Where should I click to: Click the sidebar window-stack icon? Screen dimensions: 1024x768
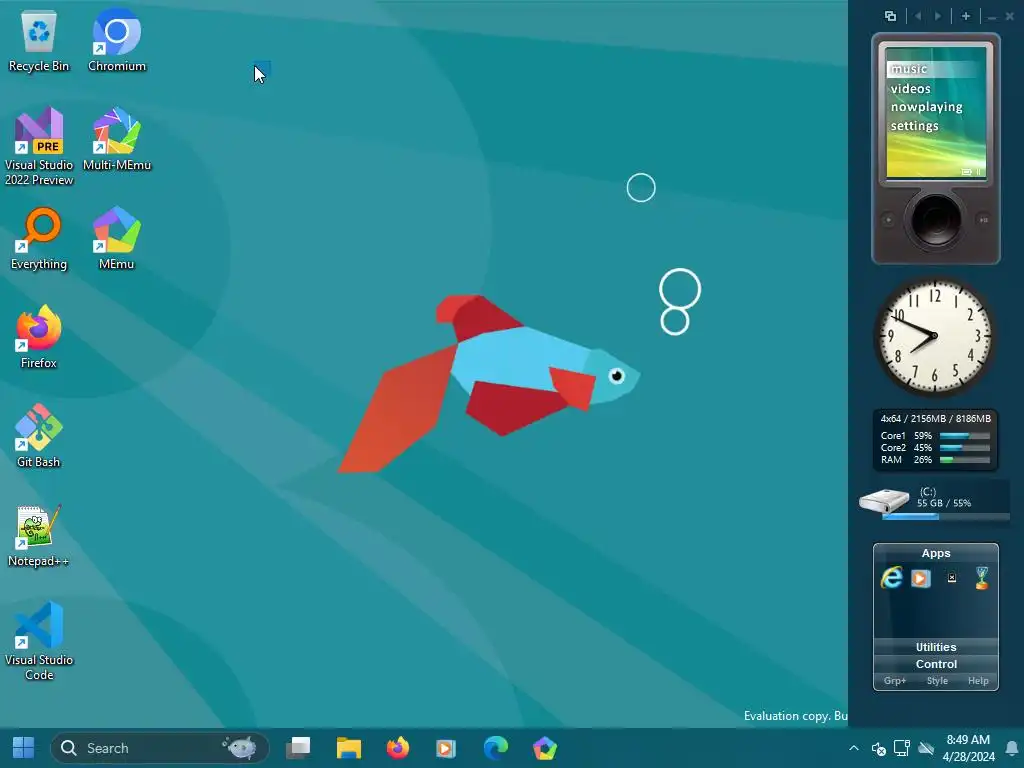click(890, 16)
